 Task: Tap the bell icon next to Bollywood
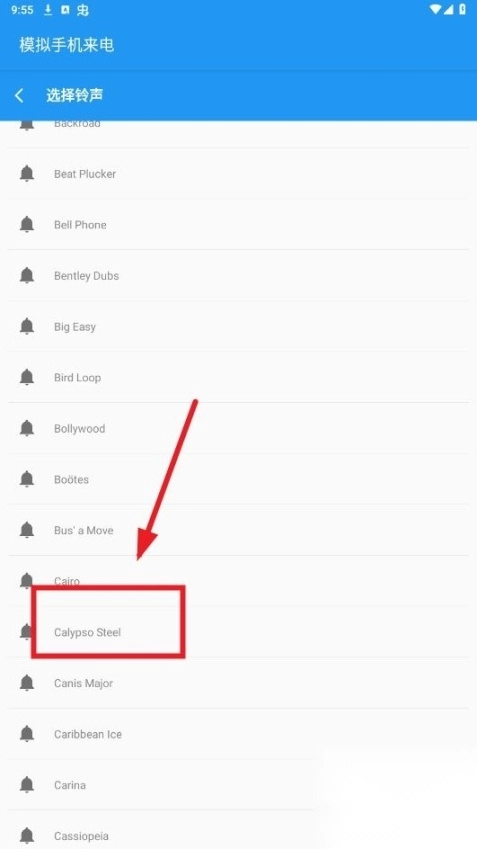(x=27, y=428)
